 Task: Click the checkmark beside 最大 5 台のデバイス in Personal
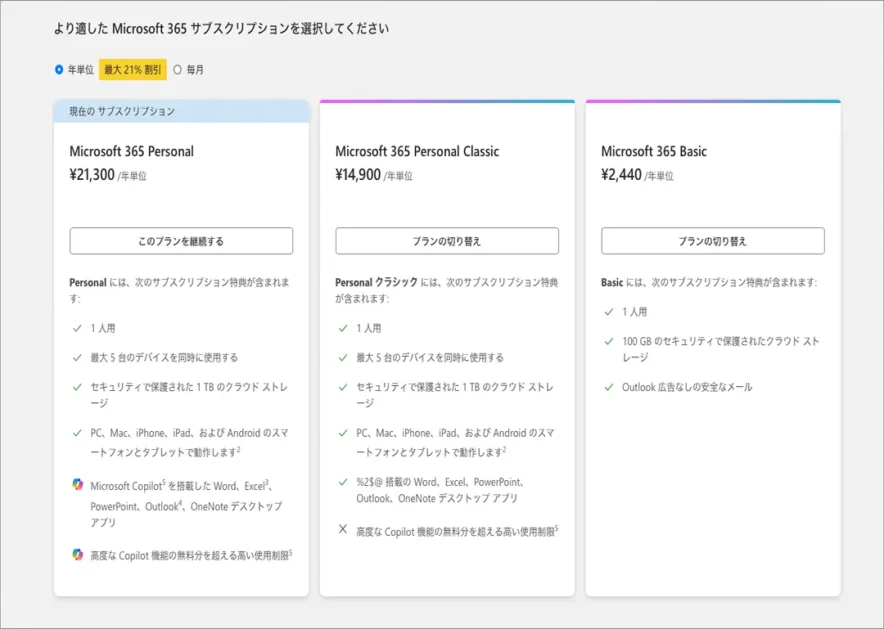(78, 356)
